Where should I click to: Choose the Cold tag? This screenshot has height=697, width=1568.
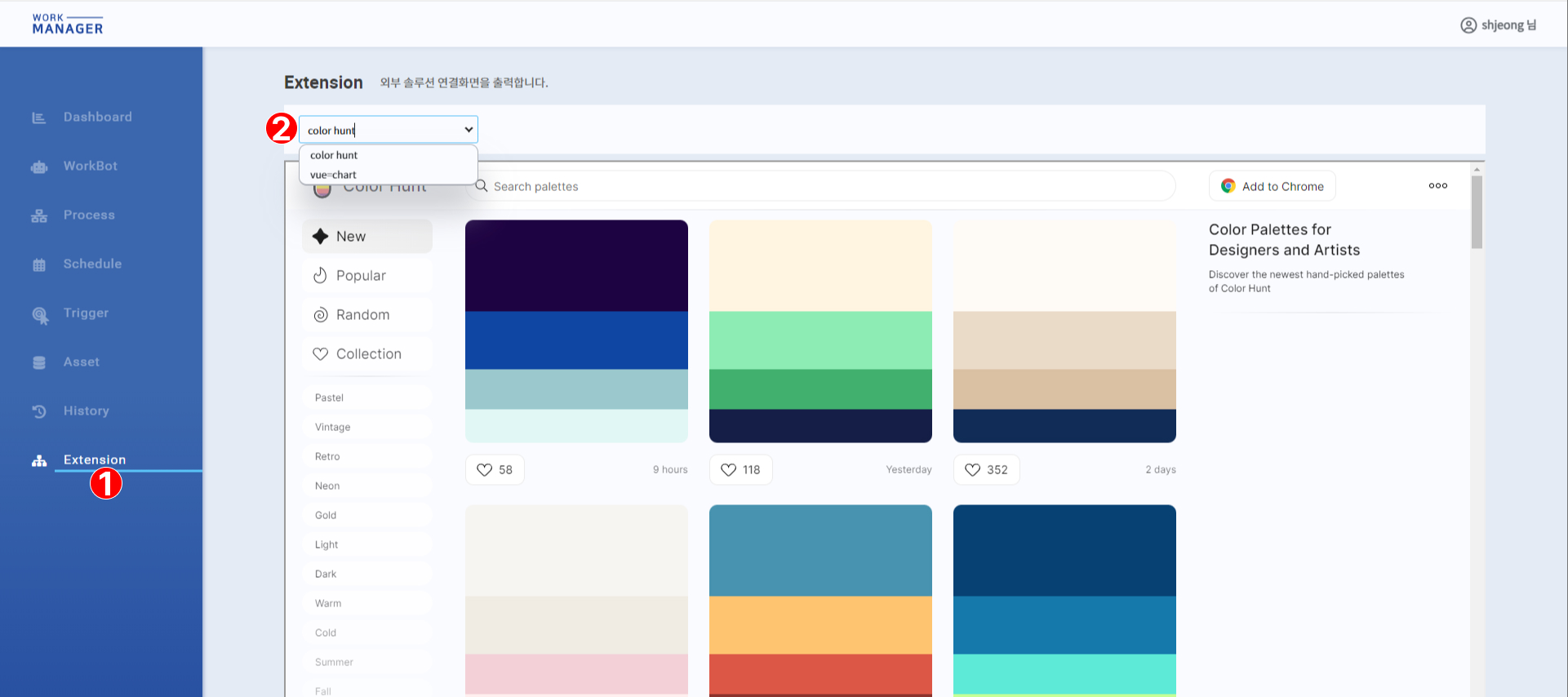[x=367, y=633]
